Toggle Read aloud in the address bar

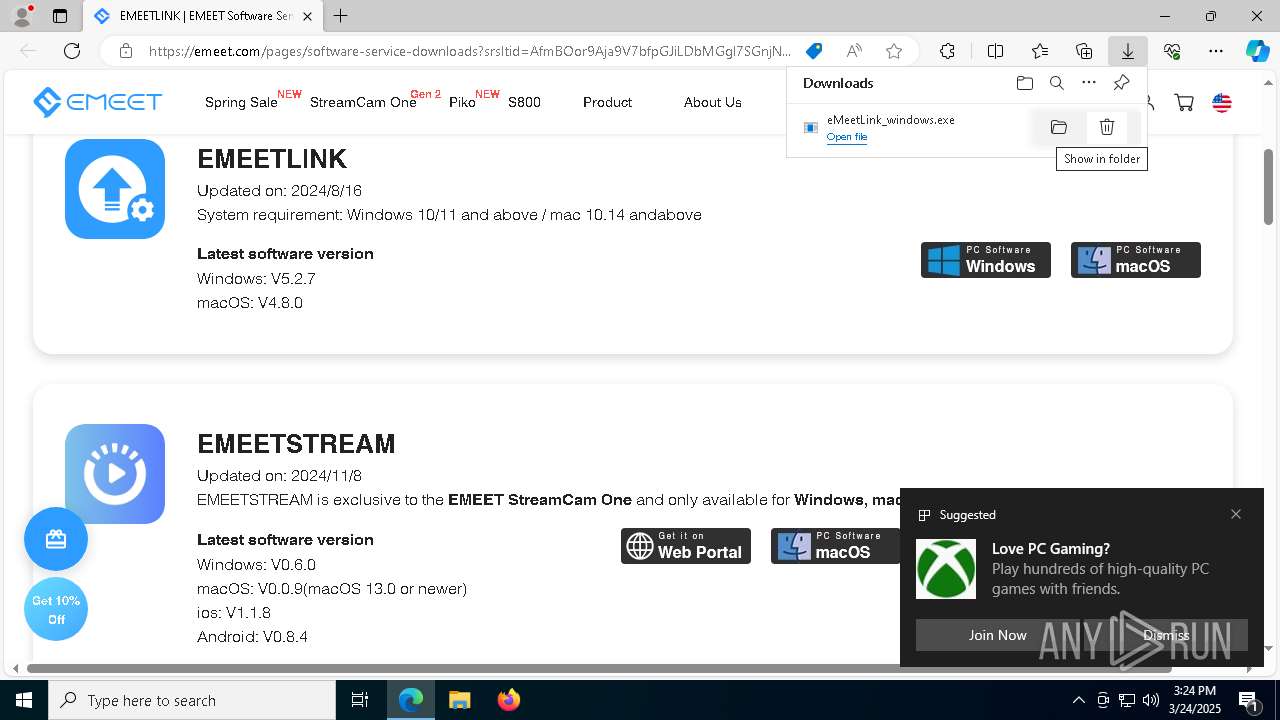[854, 51]
